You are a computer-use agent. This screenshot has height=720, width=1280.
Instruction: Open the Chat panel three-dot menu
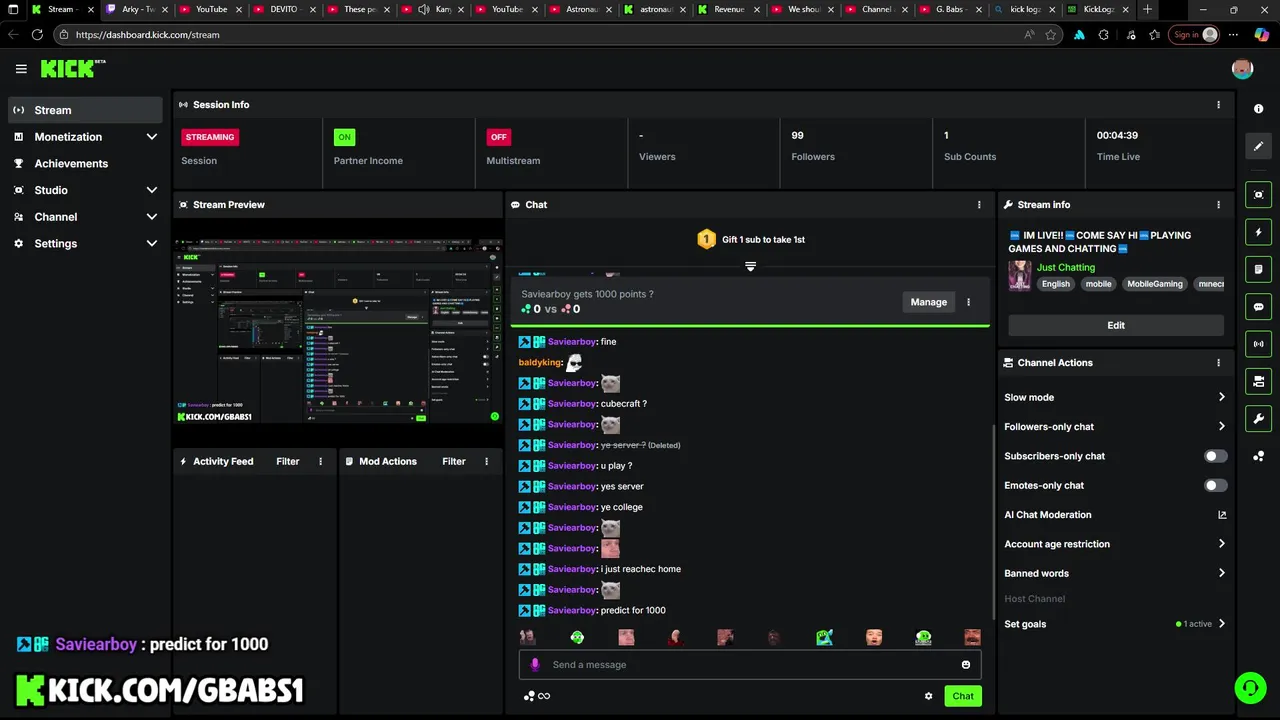click(x=979, y=205)
